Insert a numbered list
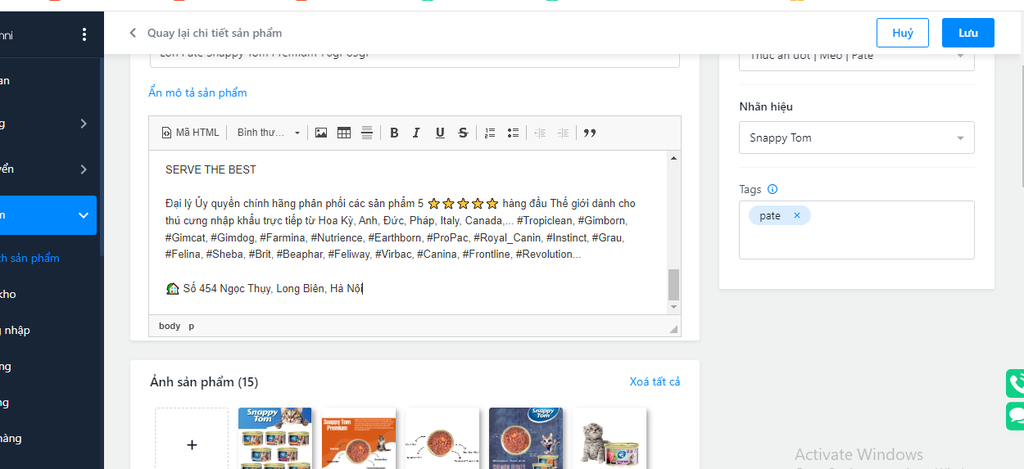Image resolution: width=1024 pixels, height=469 pixels. (x=489, y=133)
